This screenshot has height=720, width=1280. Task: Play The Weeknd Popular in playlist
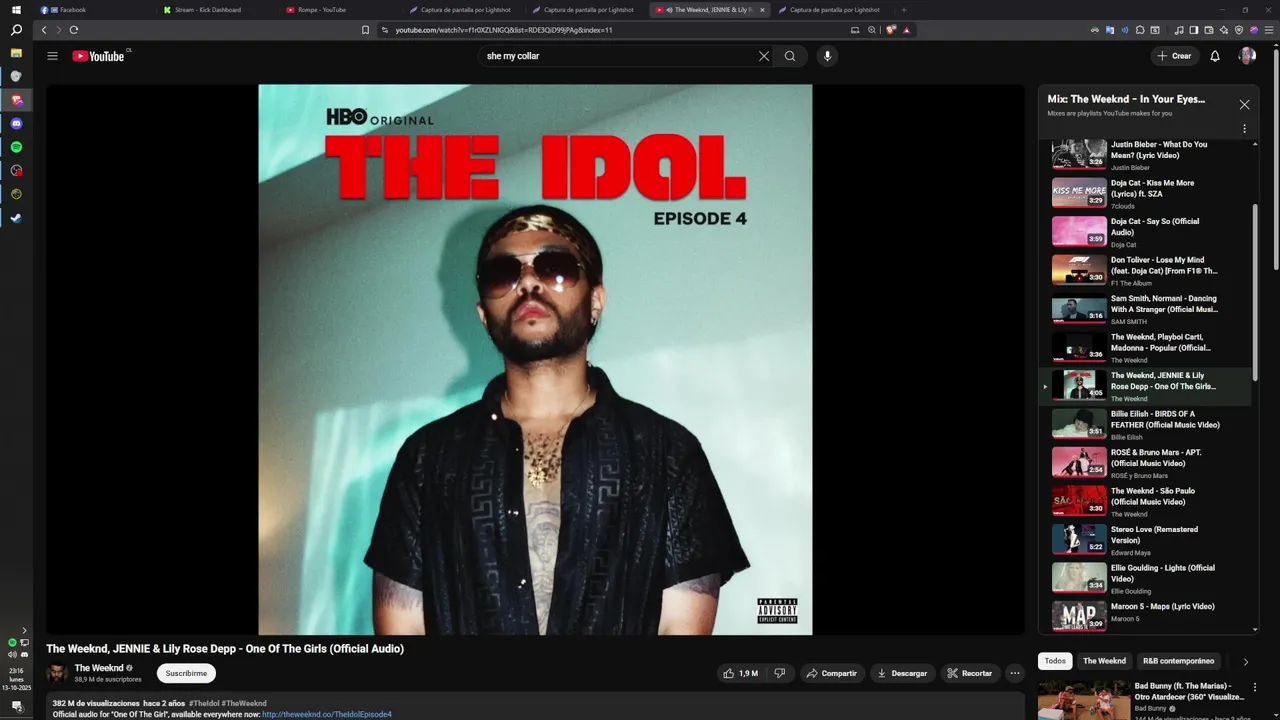(1145, 347)
